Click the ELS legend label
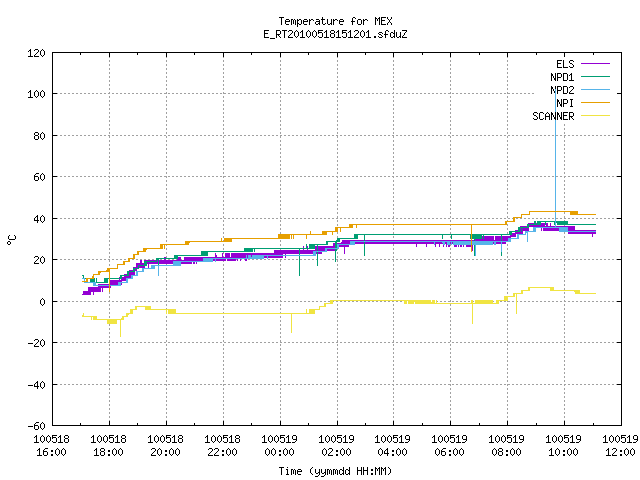 point(565,64)
